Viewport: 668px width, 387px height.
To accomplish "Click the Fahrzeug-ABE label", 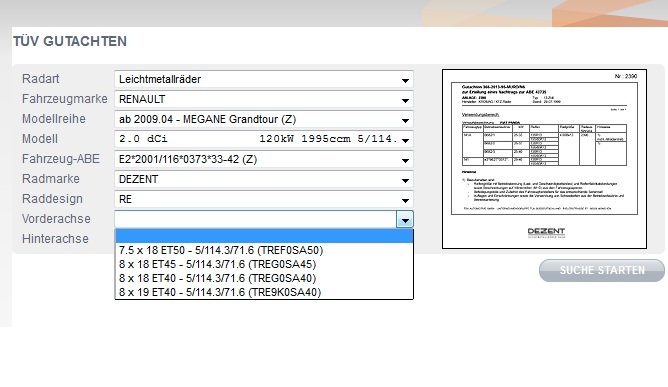I will point(61,159).
